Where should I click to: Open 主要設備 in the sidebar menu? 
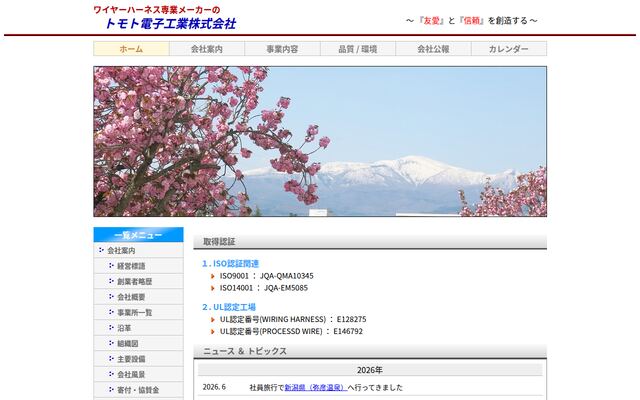[x=138, y=359]
